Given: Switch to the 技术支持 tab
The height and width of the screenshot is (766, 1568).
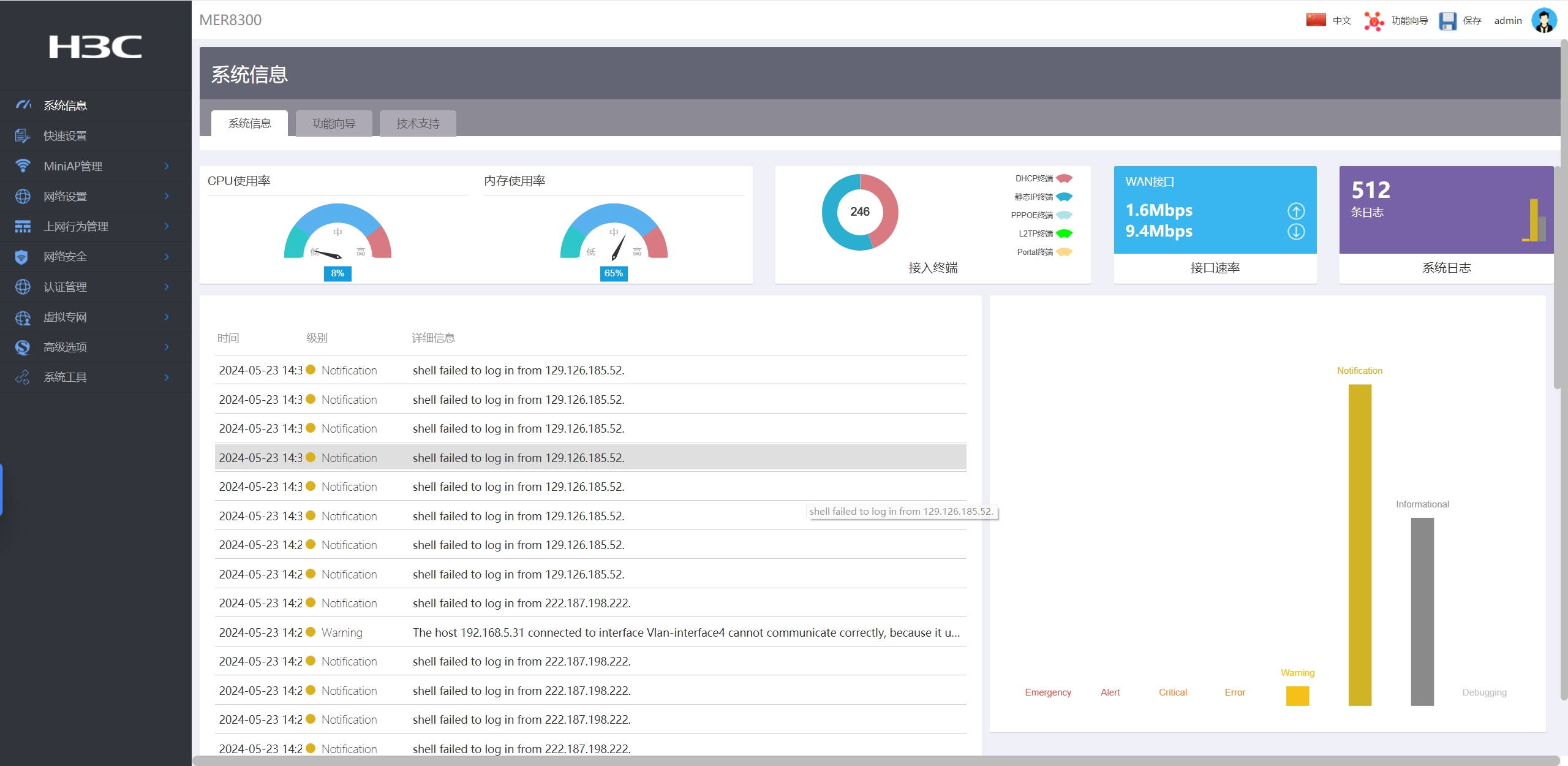Looking at the screenshot, I should tap(418, 123).
